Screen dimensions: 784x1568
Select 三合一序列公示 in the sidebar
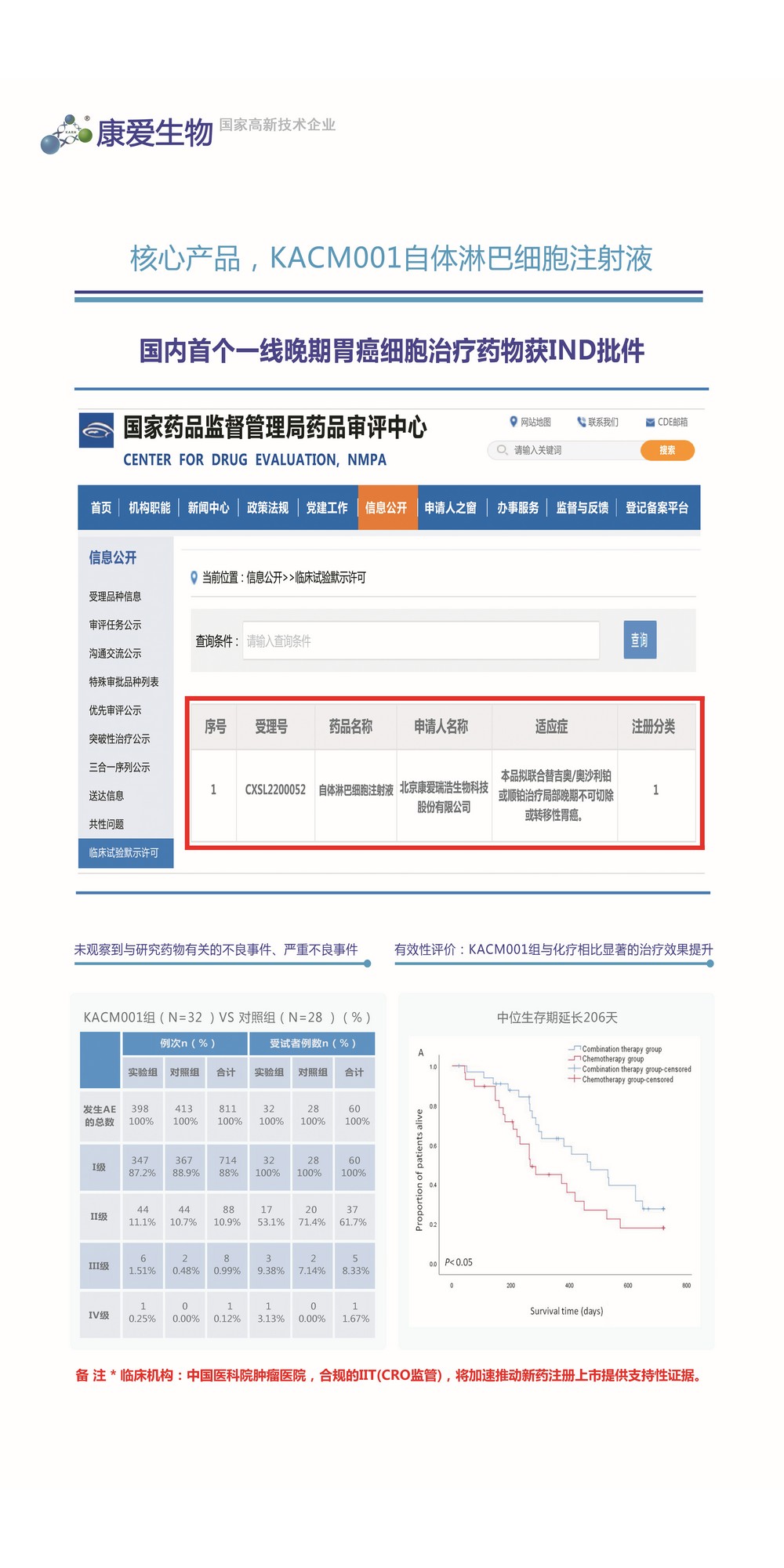point(119,767)
